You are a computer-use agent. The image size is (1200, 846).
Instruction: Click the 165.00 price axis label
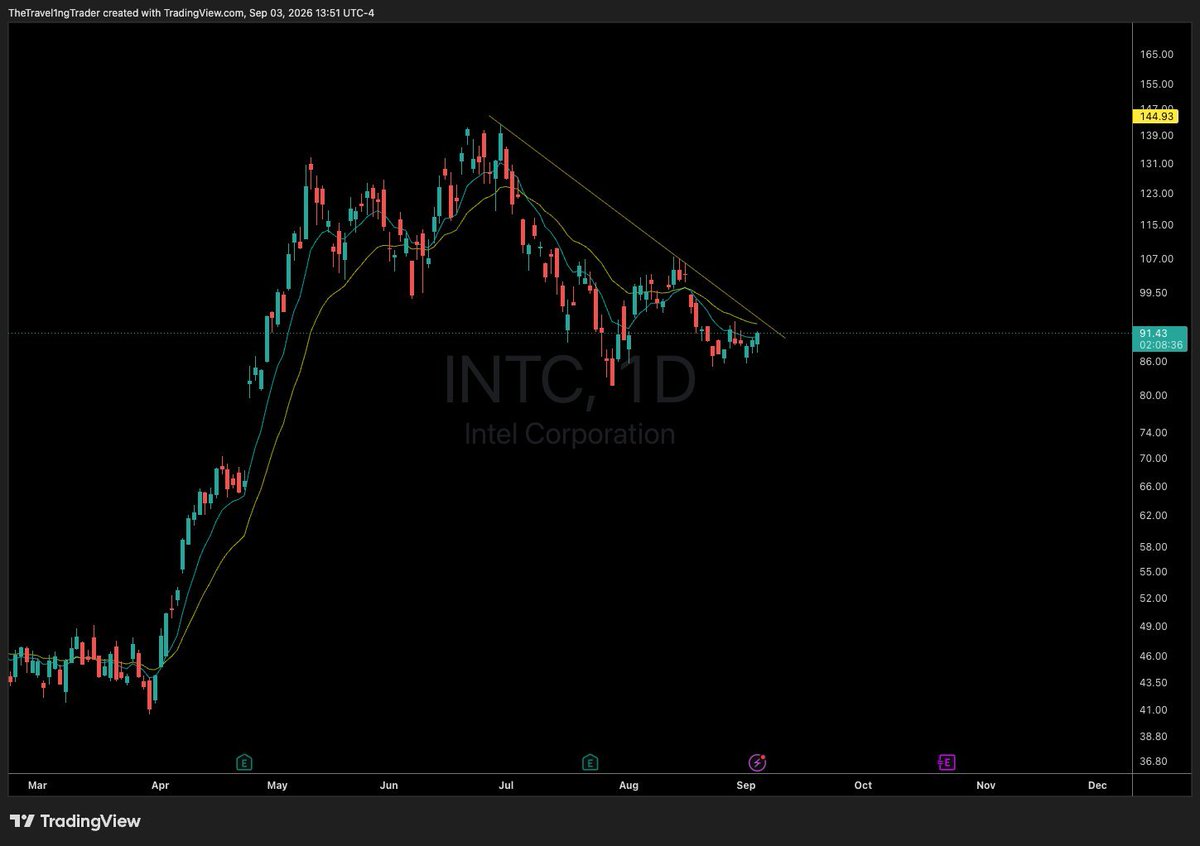pyautogui.click(x=1155, y=54)
